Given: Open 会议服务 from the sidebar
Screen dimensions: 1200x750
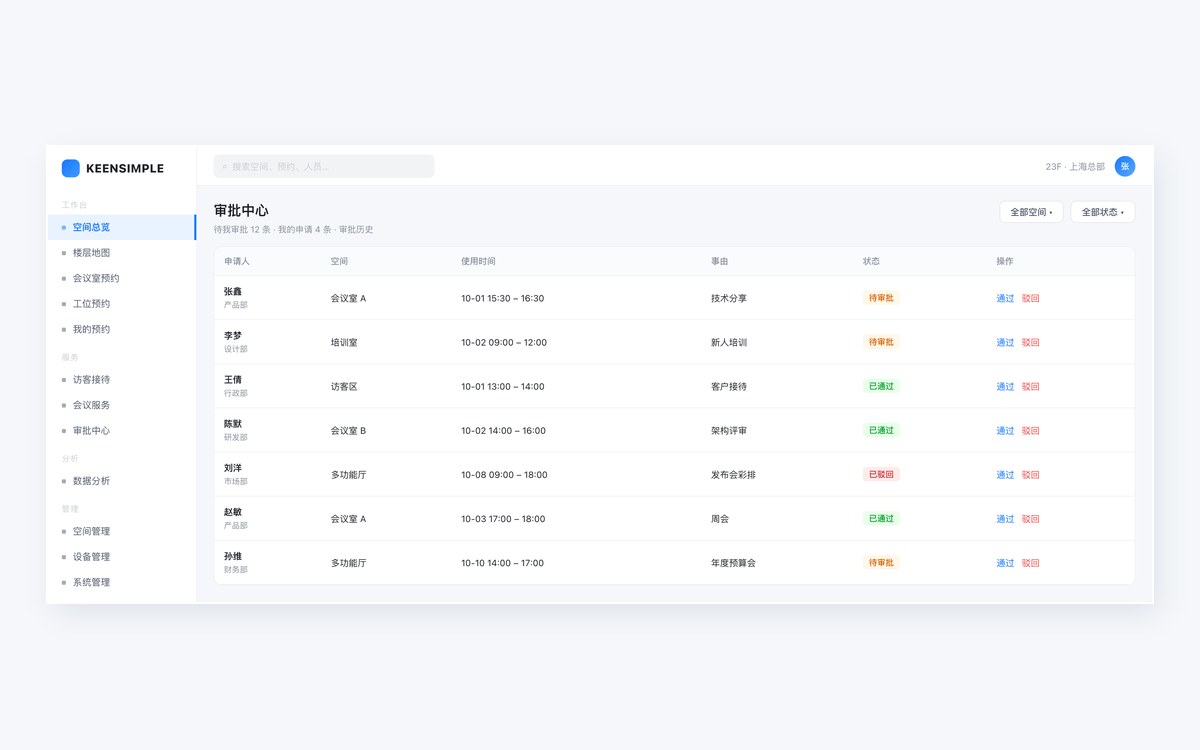Looking at the screenshot, I should [121, 405].
